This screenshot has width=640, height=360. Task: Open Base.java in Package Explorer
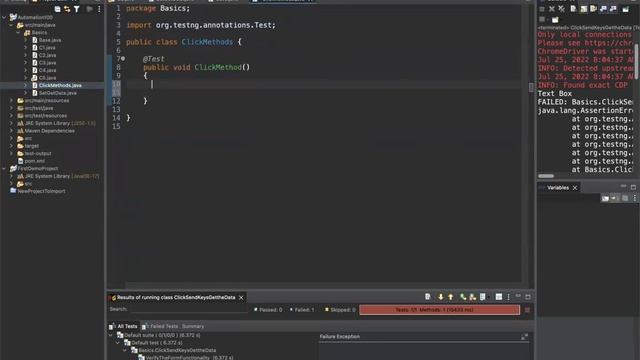tap(50, 40)
